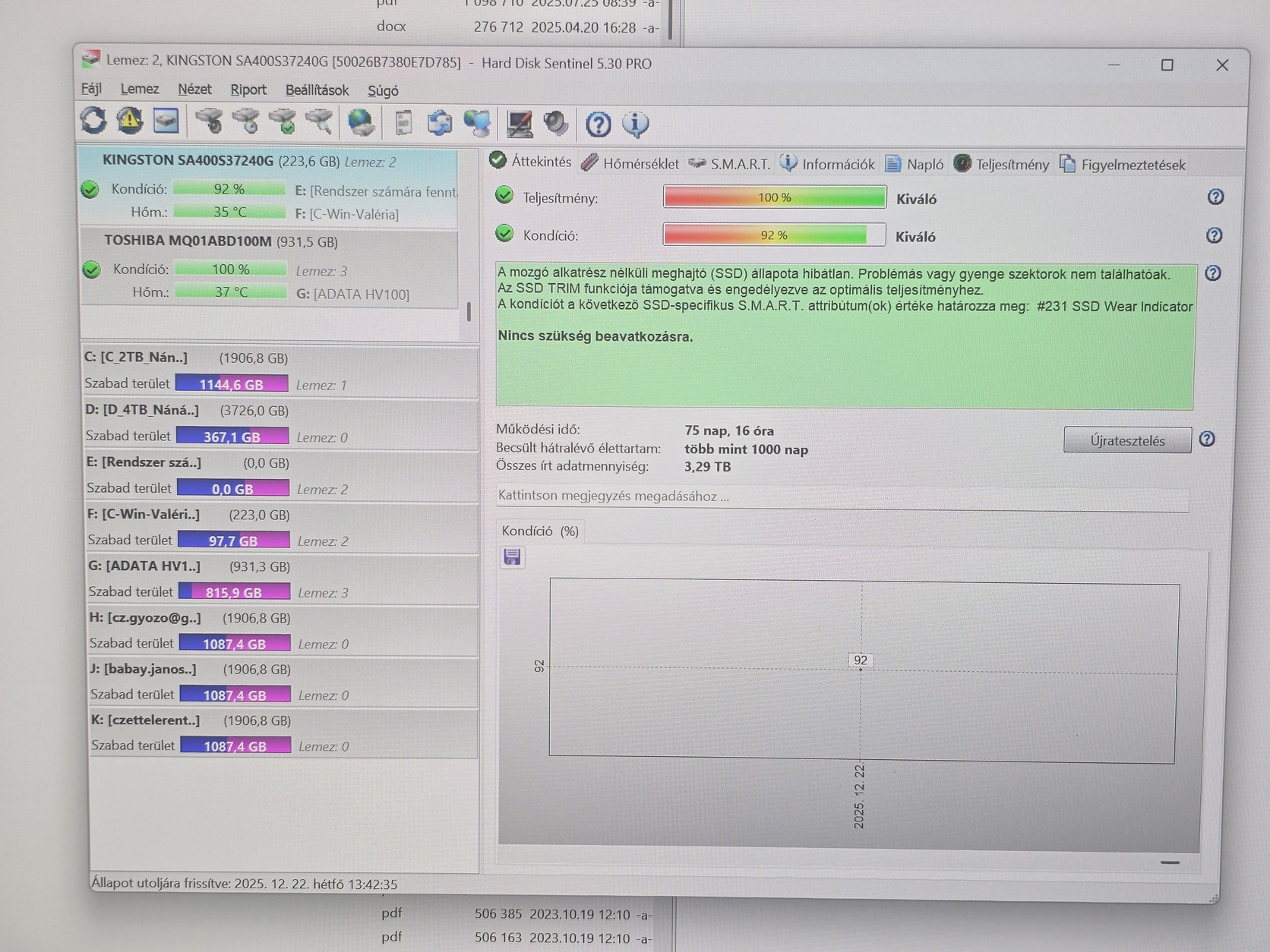
Task: Switch to the Napló tab
Action: pos(915,164)
